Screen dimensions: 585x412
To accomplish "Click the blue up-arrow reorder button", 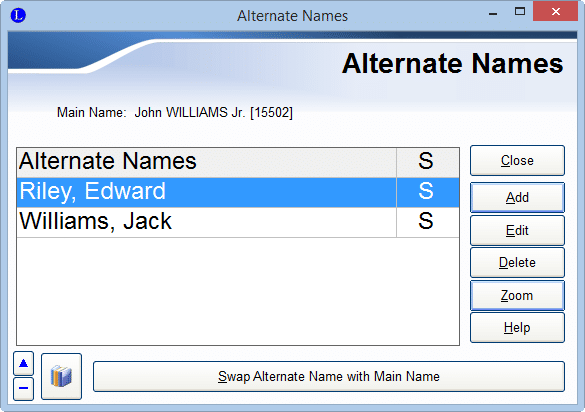I will pos(24,363).
